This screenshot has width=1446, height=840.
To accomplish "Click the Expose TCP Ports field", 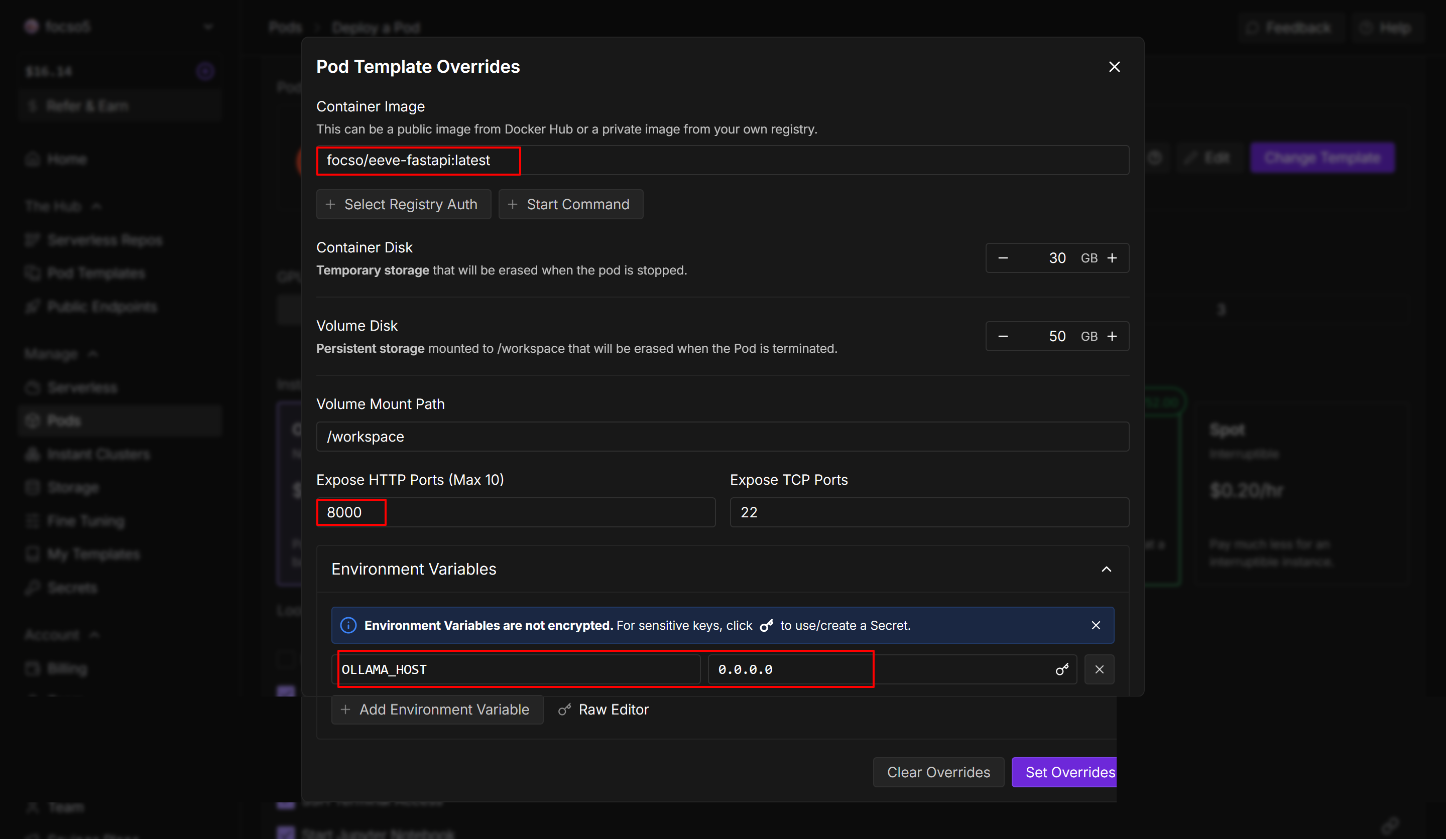I will coord(928,513).
